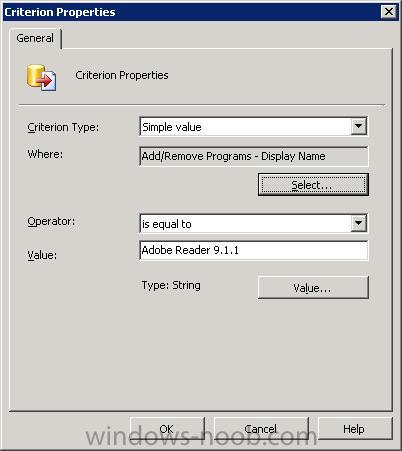Expand the Operator dropdown arrow

[x=358, y=223]
